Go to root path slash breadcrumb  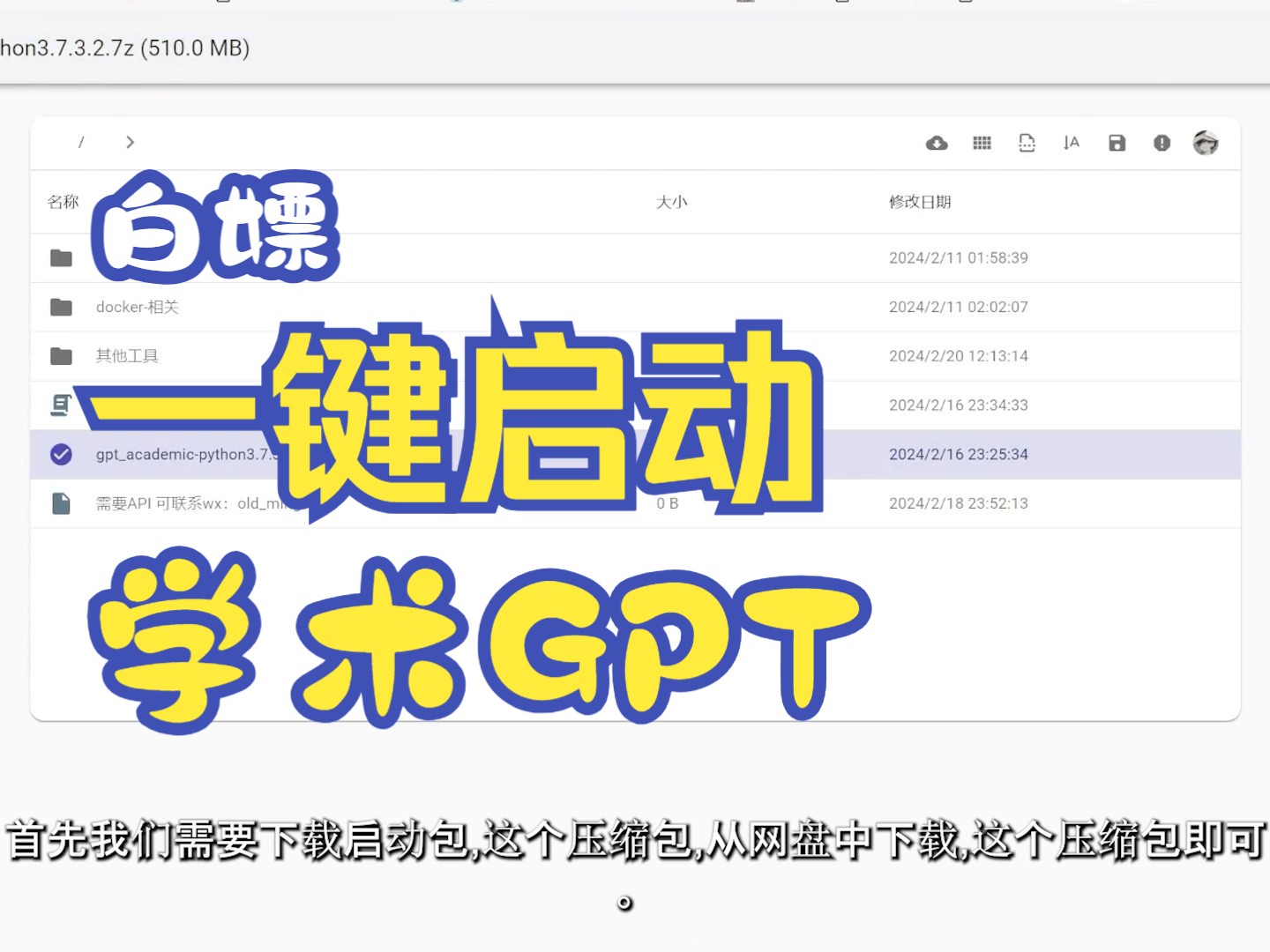[81, 142]
